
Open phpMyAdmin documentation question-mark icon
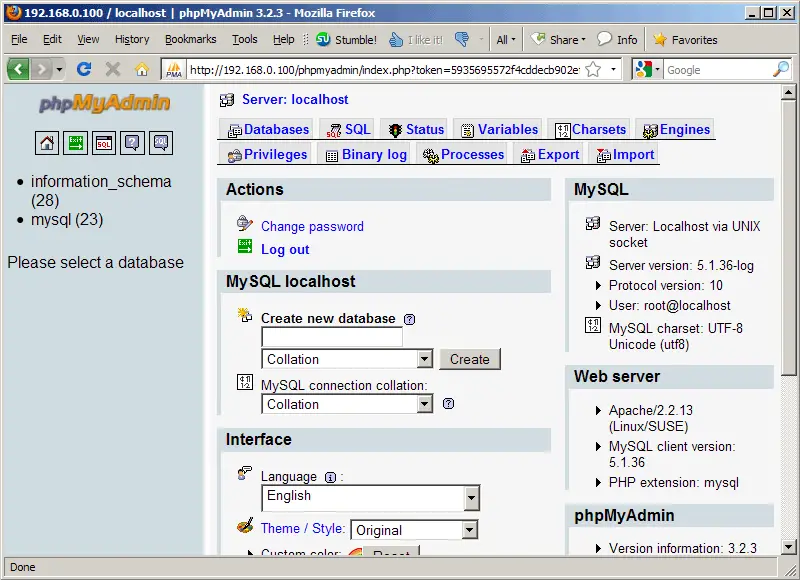tap(132, 143)
